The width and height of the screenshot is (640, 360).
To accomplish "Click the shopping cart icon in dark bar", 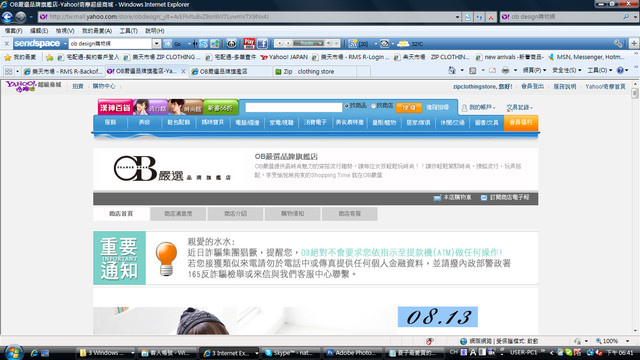I will click(437, 198).
